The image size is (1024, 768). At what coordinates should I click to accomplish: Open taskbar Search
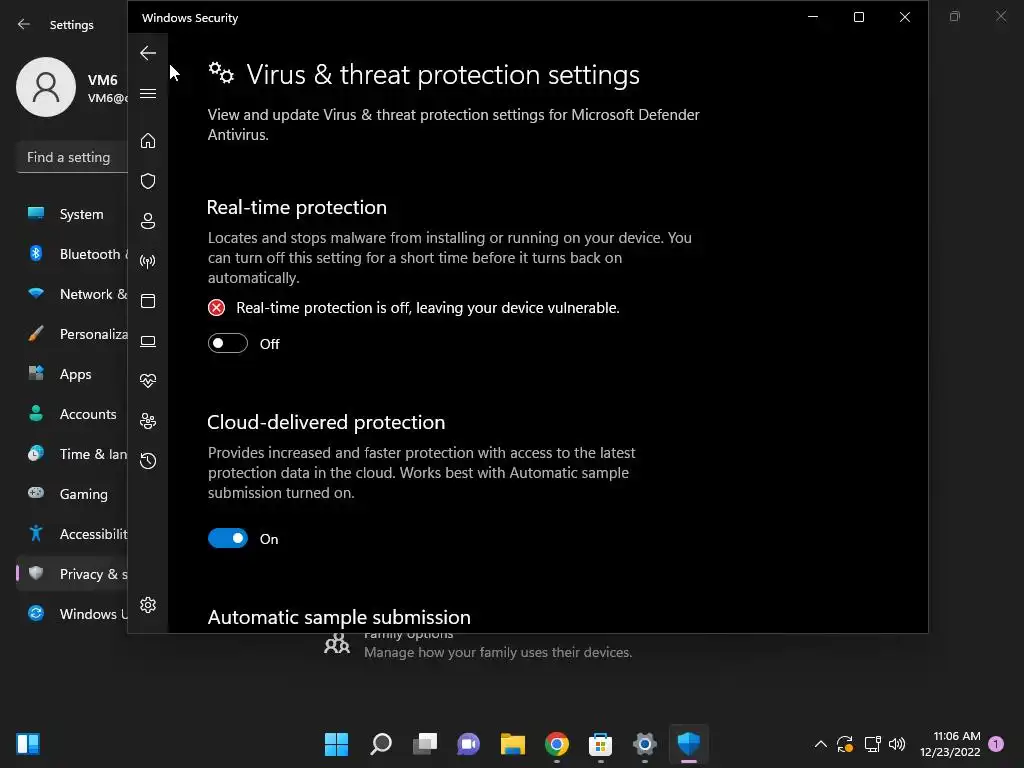point(381,744)
